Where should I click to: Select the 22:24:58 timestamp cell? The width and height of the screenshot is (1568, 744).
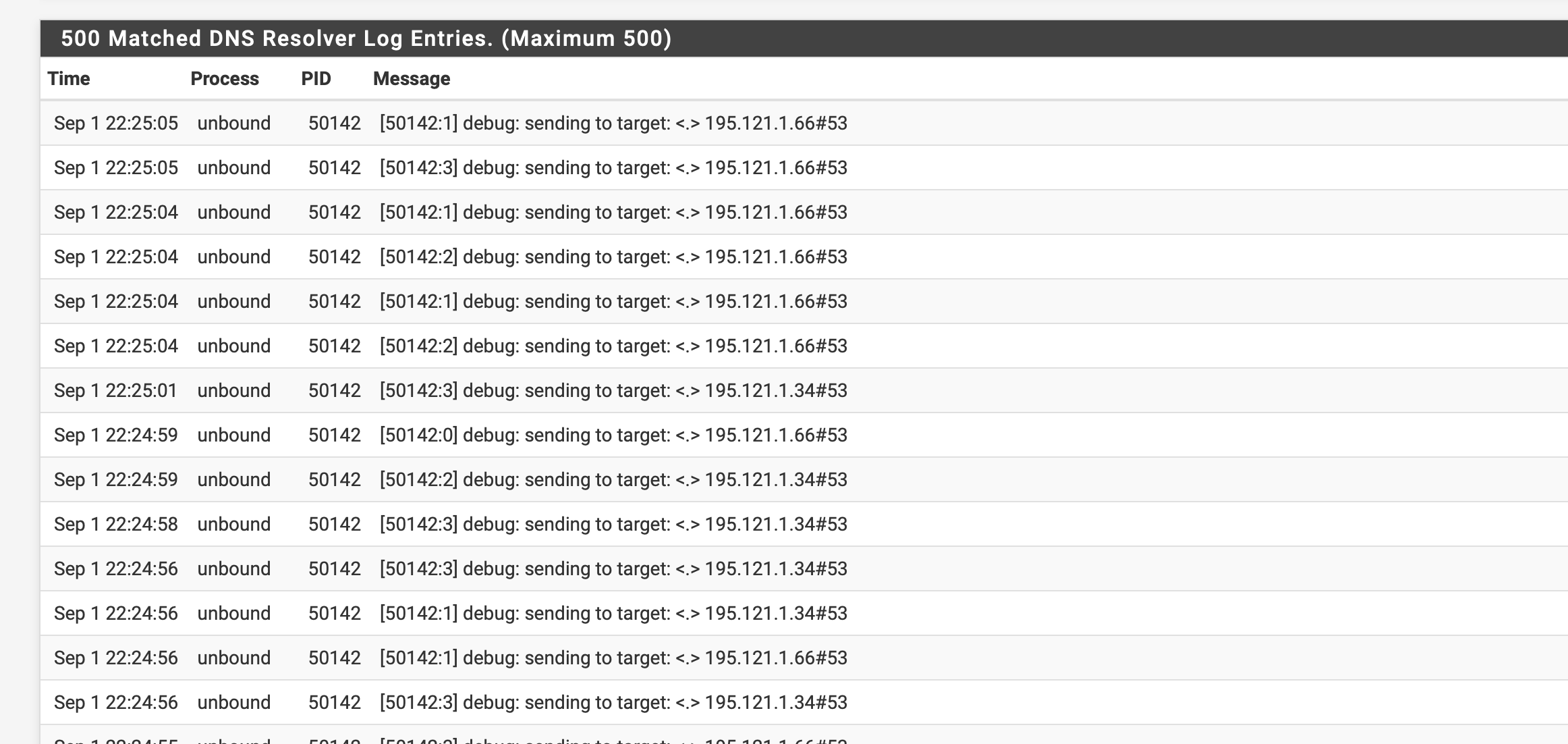pyautogui.click(x=116, y=524)
